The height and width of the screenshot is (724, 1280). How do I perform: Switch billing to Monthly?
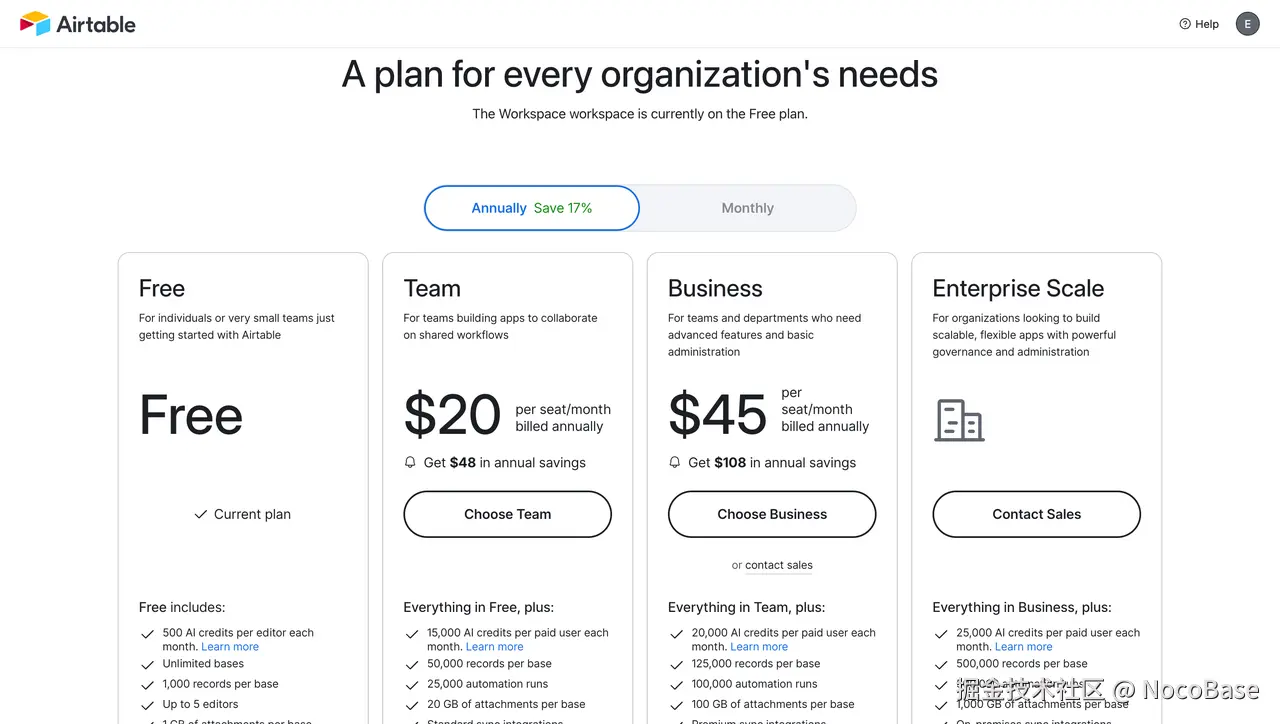tap(747, 207)
